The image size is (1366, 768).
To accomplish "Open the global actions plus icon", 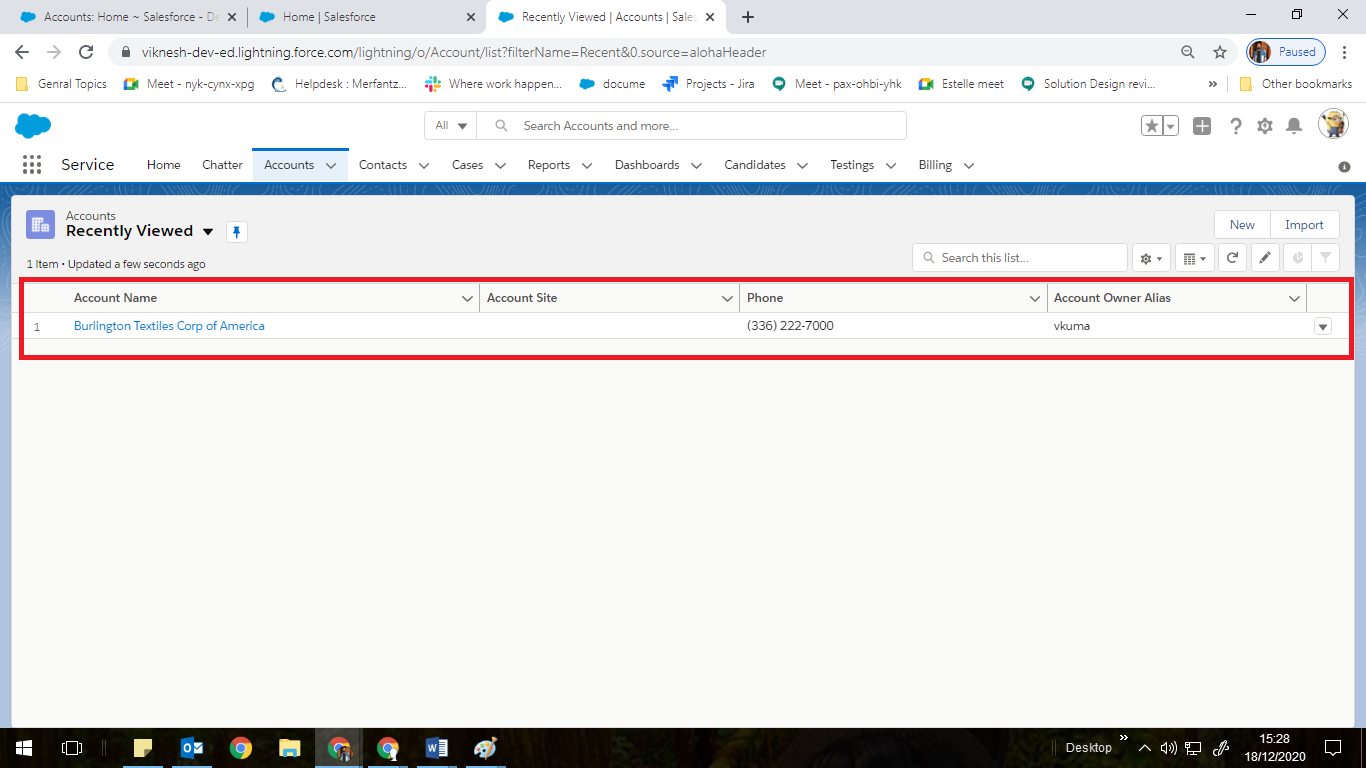I will 1201,126.
